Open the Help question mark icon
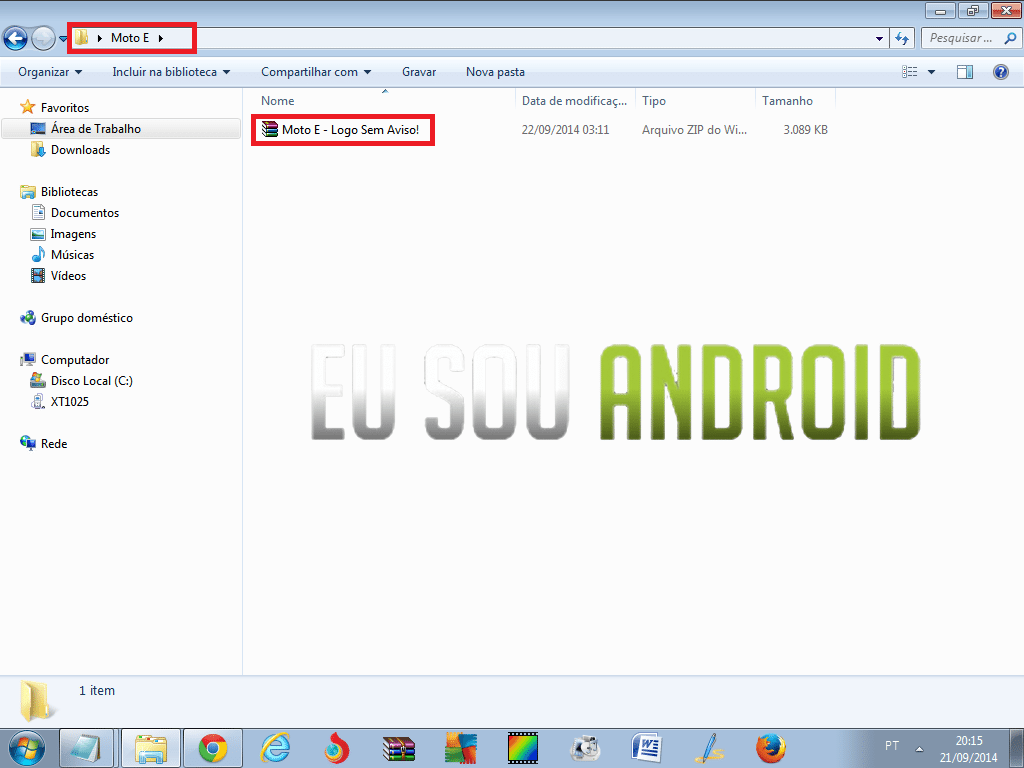The image size is (1024, 768). click(x=1000, y=72)
